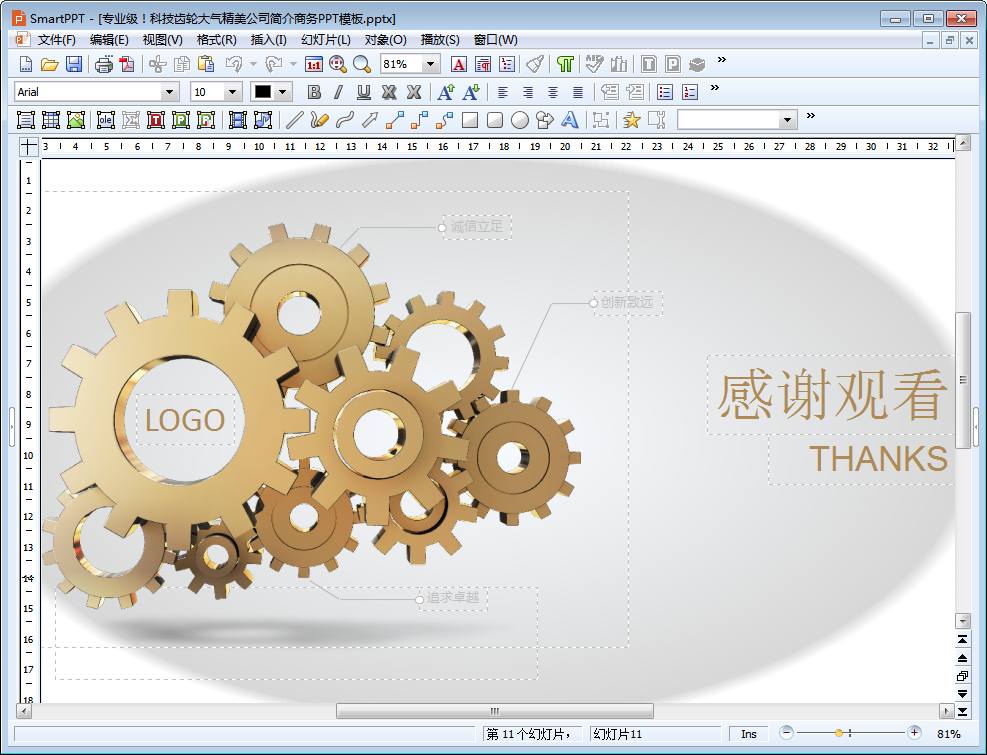The image size is (987, 755).
Task: Toggle Bold formatting
Action: pos(313,92)
